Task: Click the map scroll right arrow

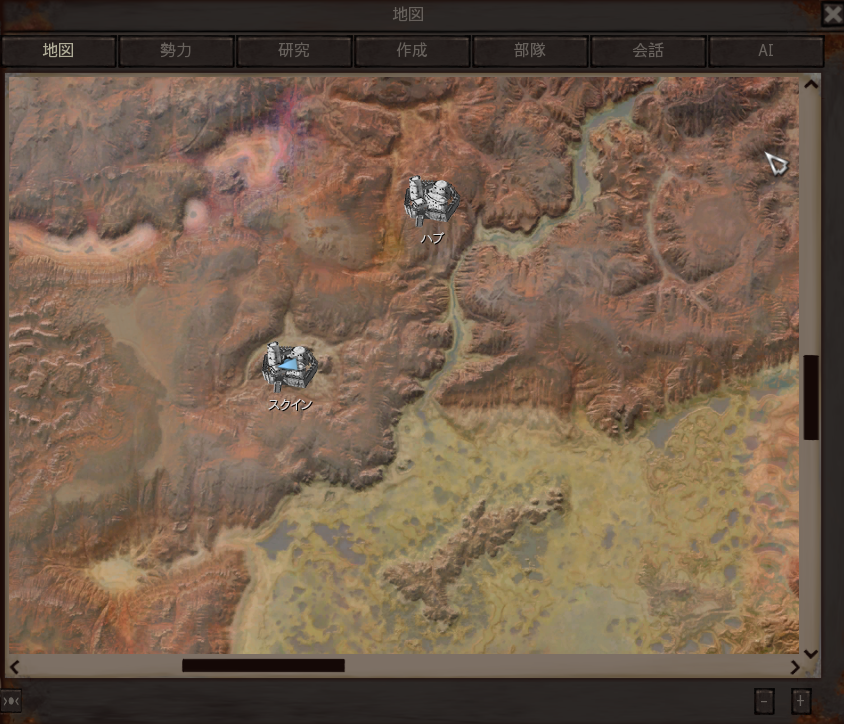Action: [x=795, y=667]
